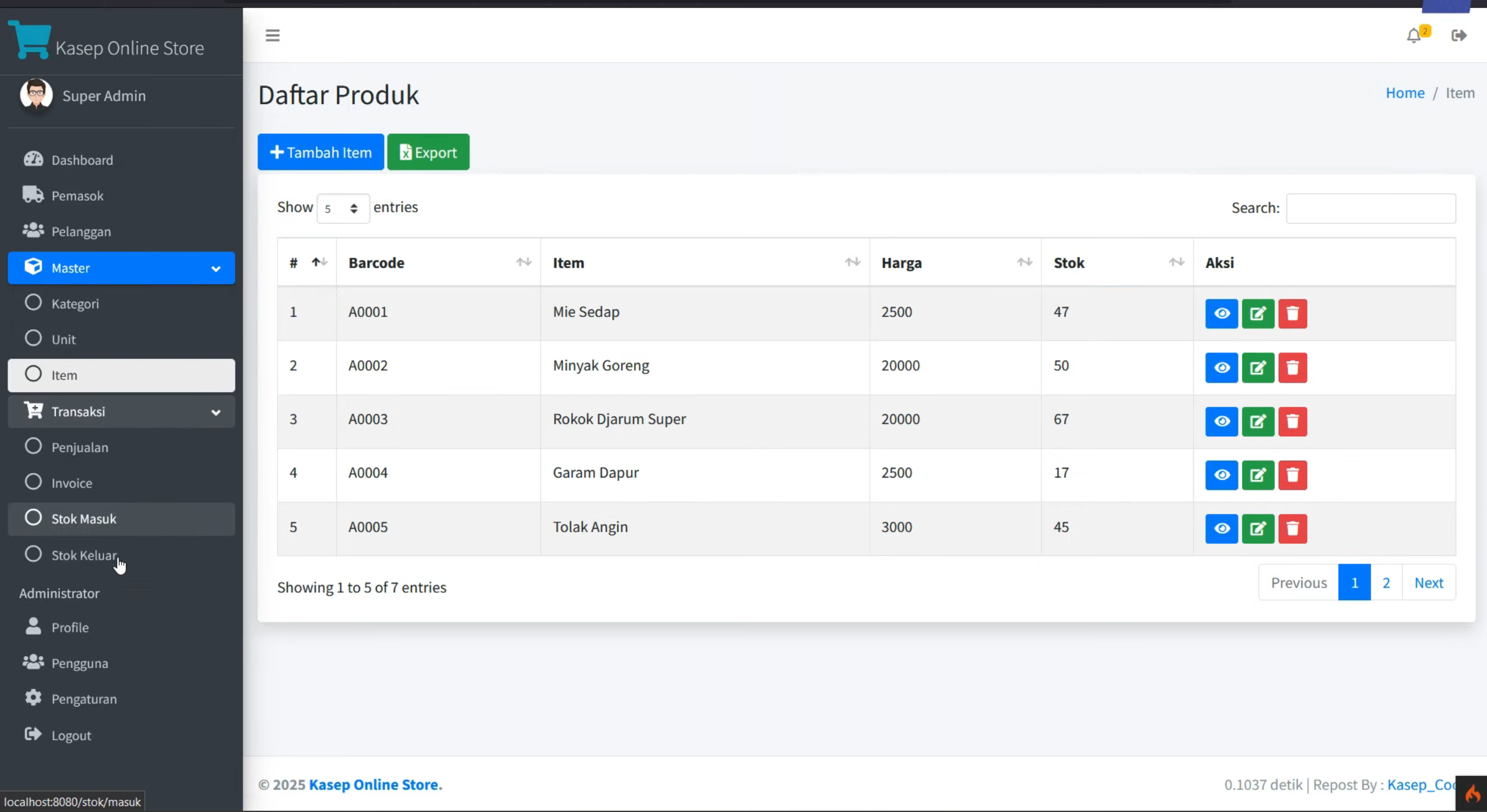Sort table by # column
This screenshot has width=1487, height=812.
tap(307, 262)
